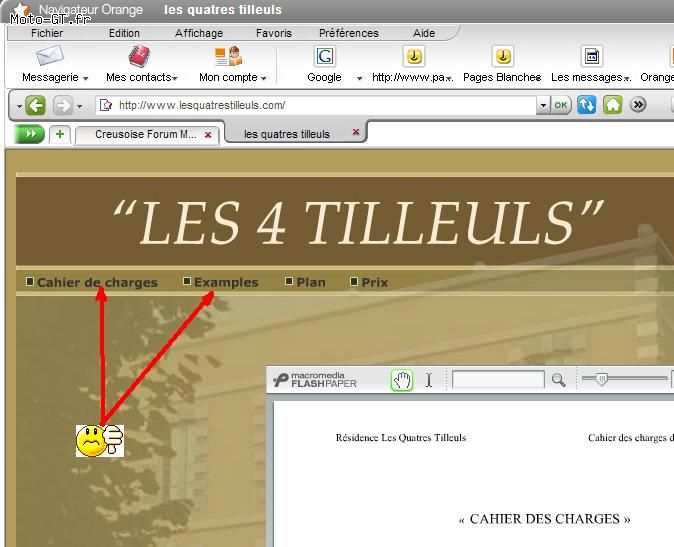The width and height of the screenshot is (674, 547).
Task: Add a new tab with plus button
Action: (x=60, y=134)
